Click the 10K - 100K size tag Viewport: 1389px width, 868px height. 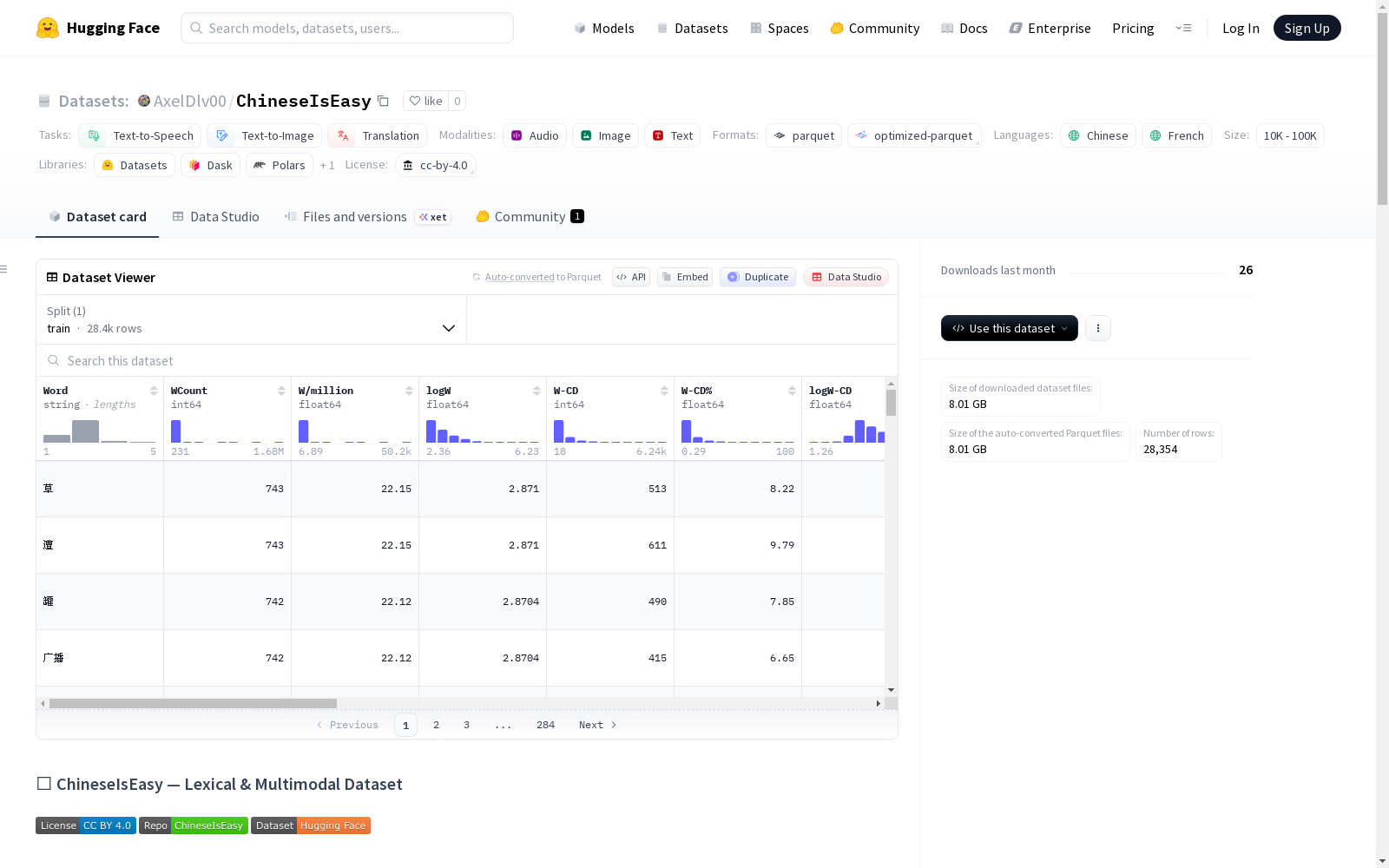pos(1290,135)
